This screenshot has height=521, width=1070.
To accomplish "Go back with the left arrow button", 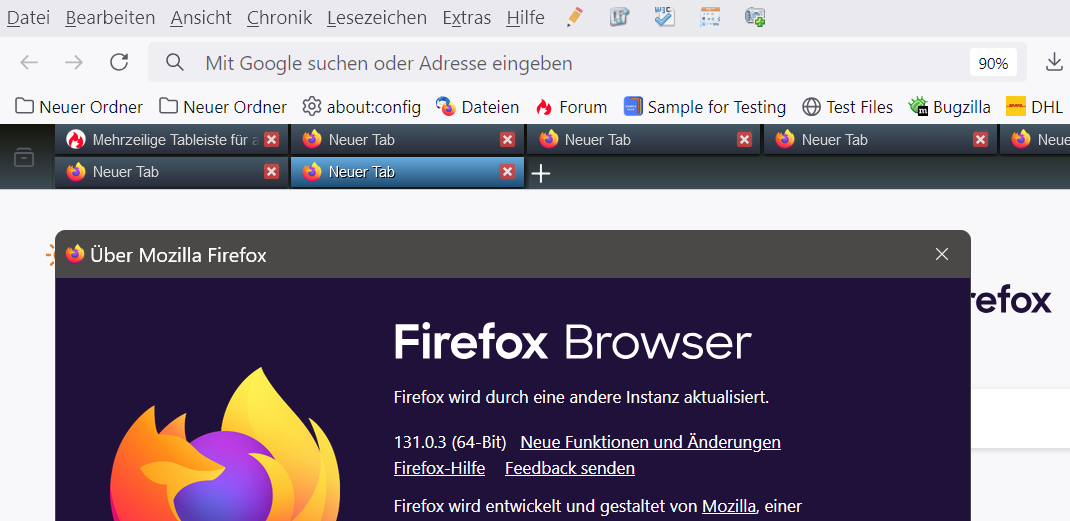I will click(29, 63).
